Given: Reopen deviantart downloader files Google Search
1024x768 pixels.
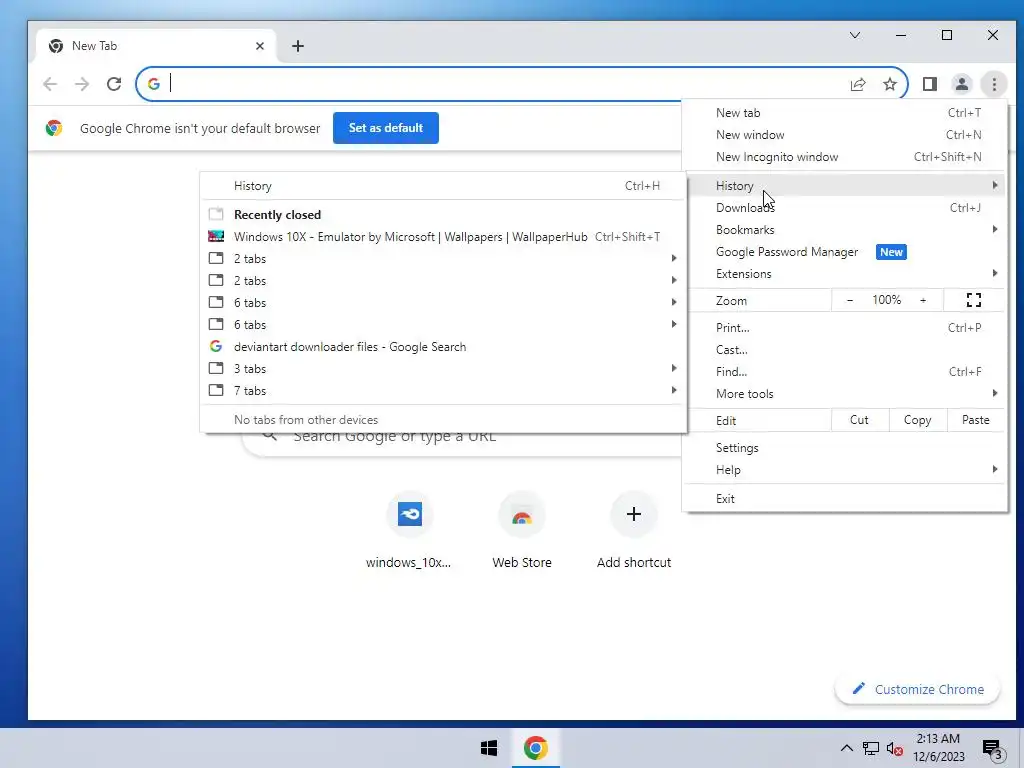Looking at the screenshot, I should [x=443, y=347].
